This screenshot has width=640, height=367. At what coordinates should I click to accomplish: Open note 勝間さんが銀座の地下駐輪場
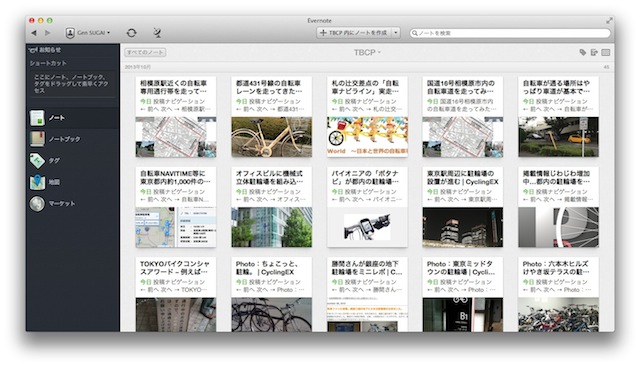point(367,294)
